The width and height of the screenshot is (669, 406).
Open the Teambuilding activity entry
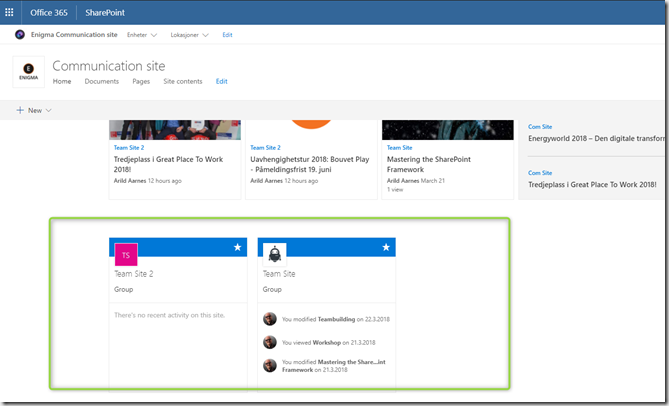click(x=336, y=319)
